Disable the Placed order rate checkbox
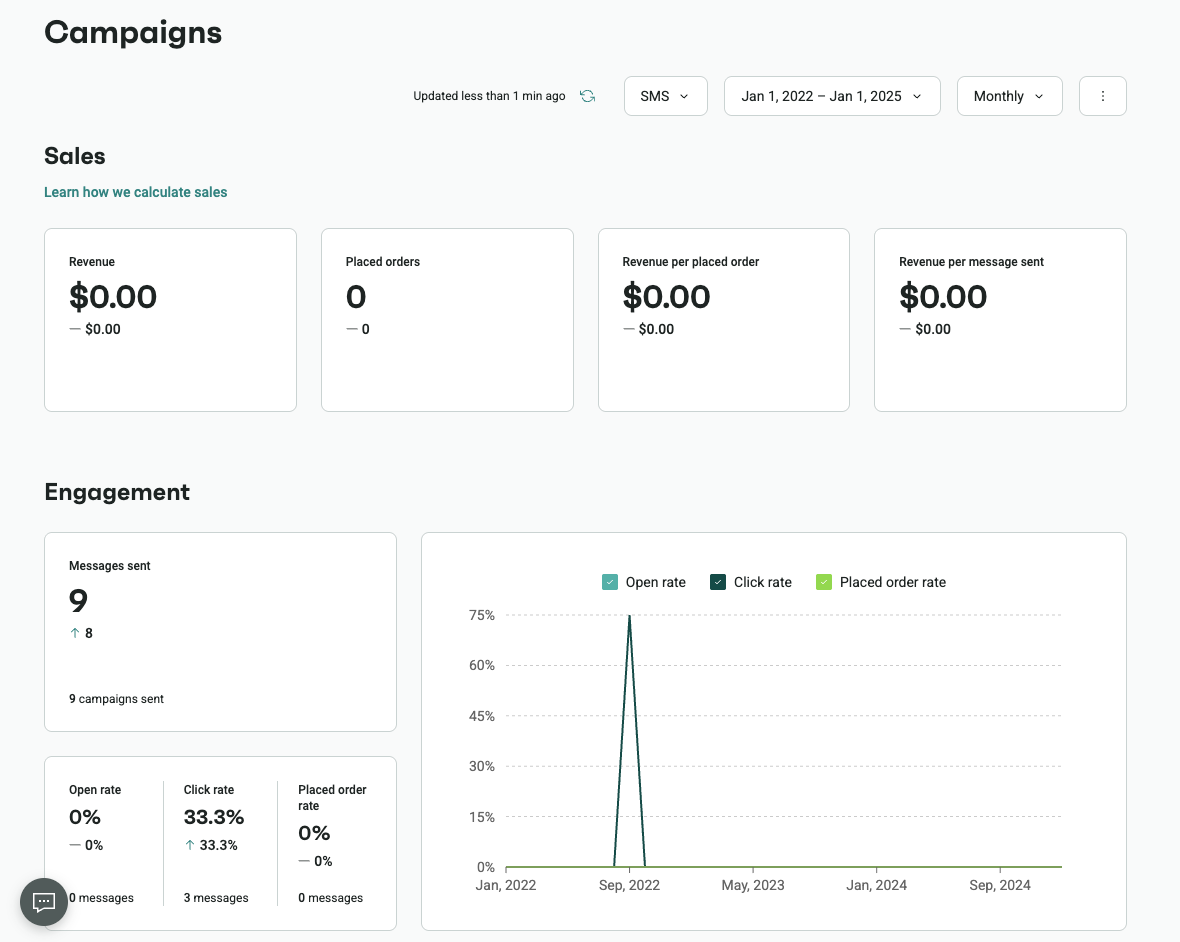The height and width of the screenshot is (942, 1180). 824,582
